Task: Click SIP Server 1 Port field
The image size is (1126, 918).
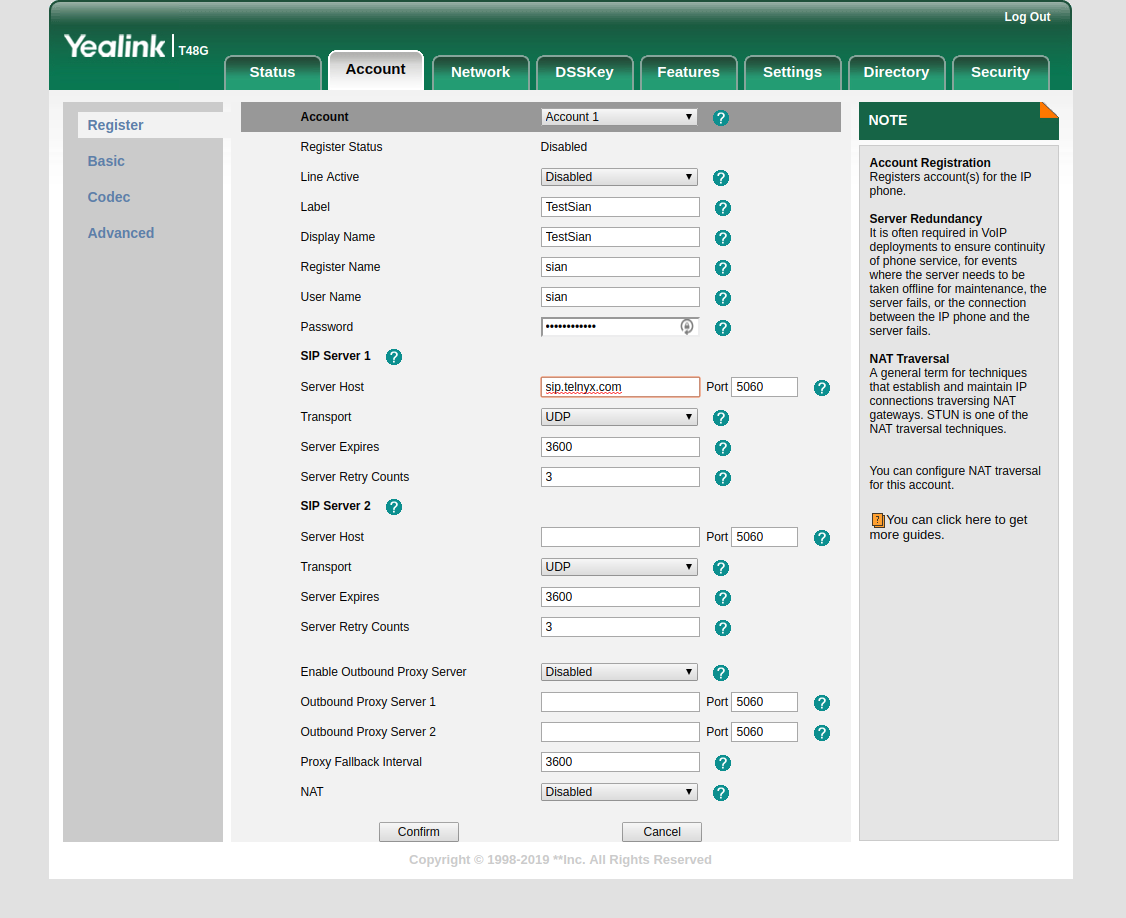Action: click(x=765, y=387)
